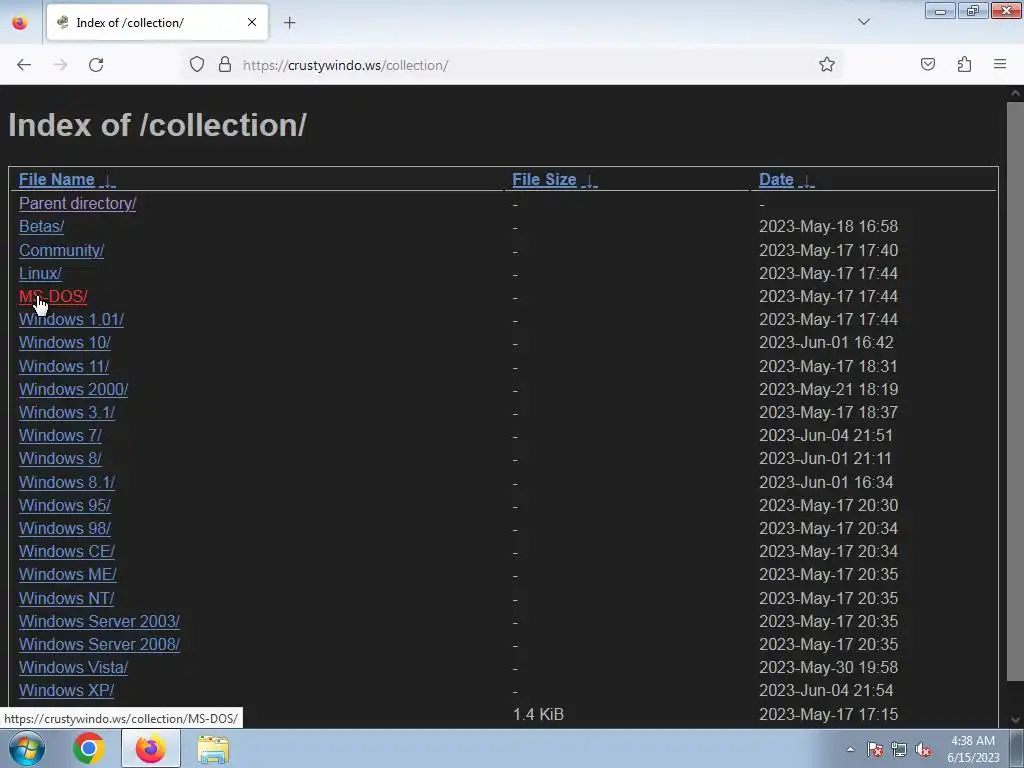Sort by the Date column header

point(776,180)
